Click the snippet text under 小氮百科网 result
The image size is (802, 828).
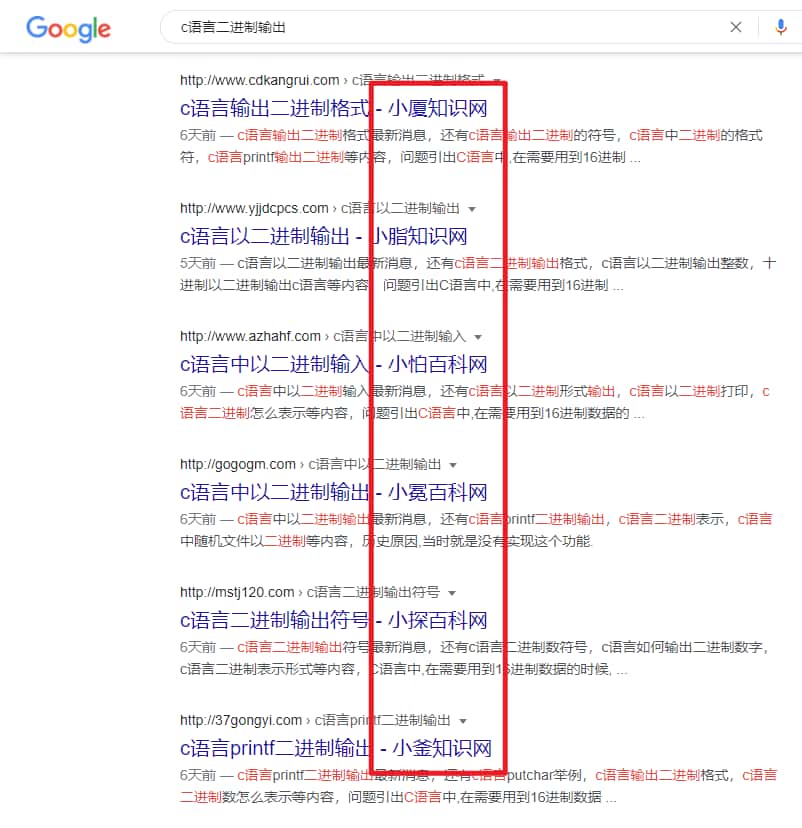coord(476,530)
